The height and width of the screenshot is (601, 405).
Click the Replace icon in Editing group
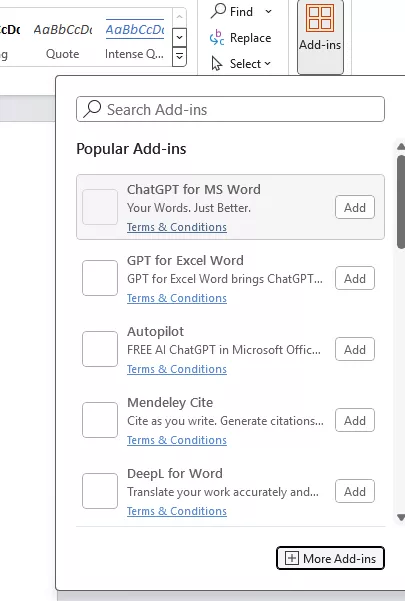[x=217, y=38]
